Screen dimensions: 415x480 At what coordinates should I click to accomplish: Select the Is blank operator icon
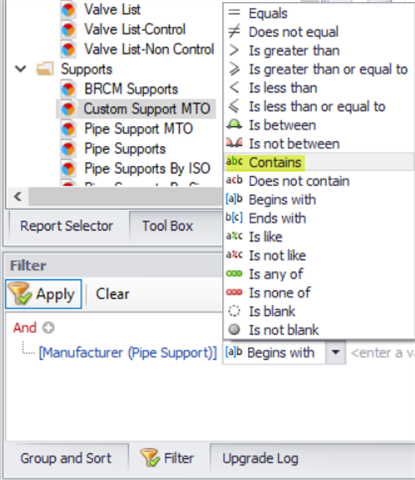pos(234,311)
